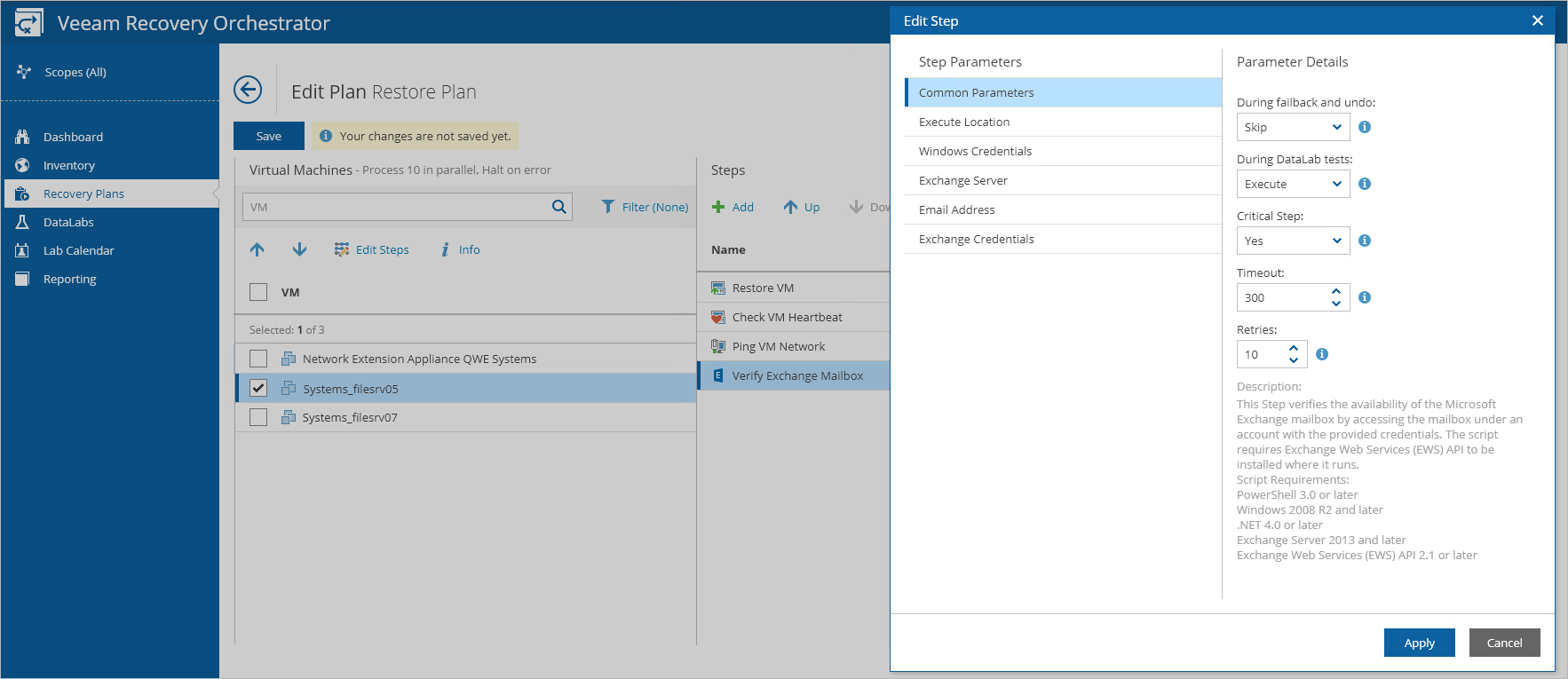Decrease the Retries value

point(1294,360)
